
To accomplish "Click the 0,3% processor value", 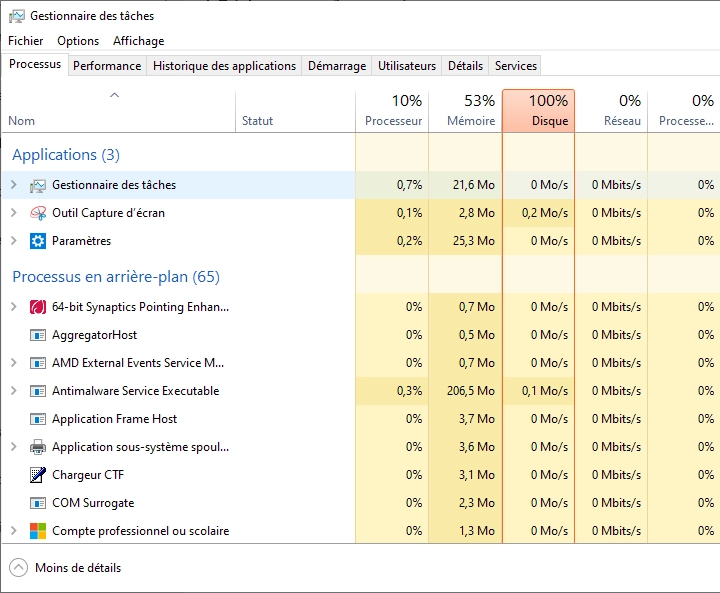I will click(x=409, y=391).
